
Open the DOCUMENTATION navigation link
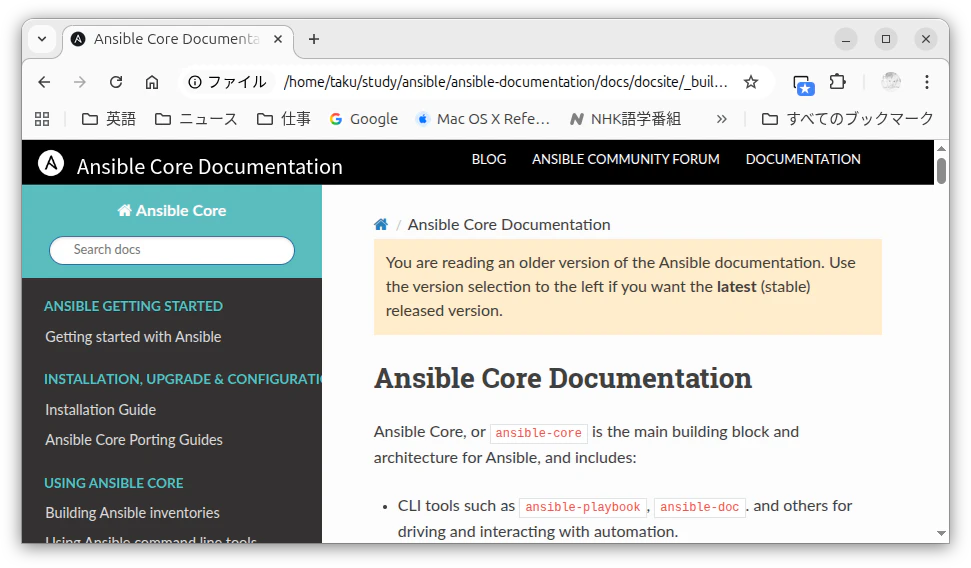click(x=803, y=159)
